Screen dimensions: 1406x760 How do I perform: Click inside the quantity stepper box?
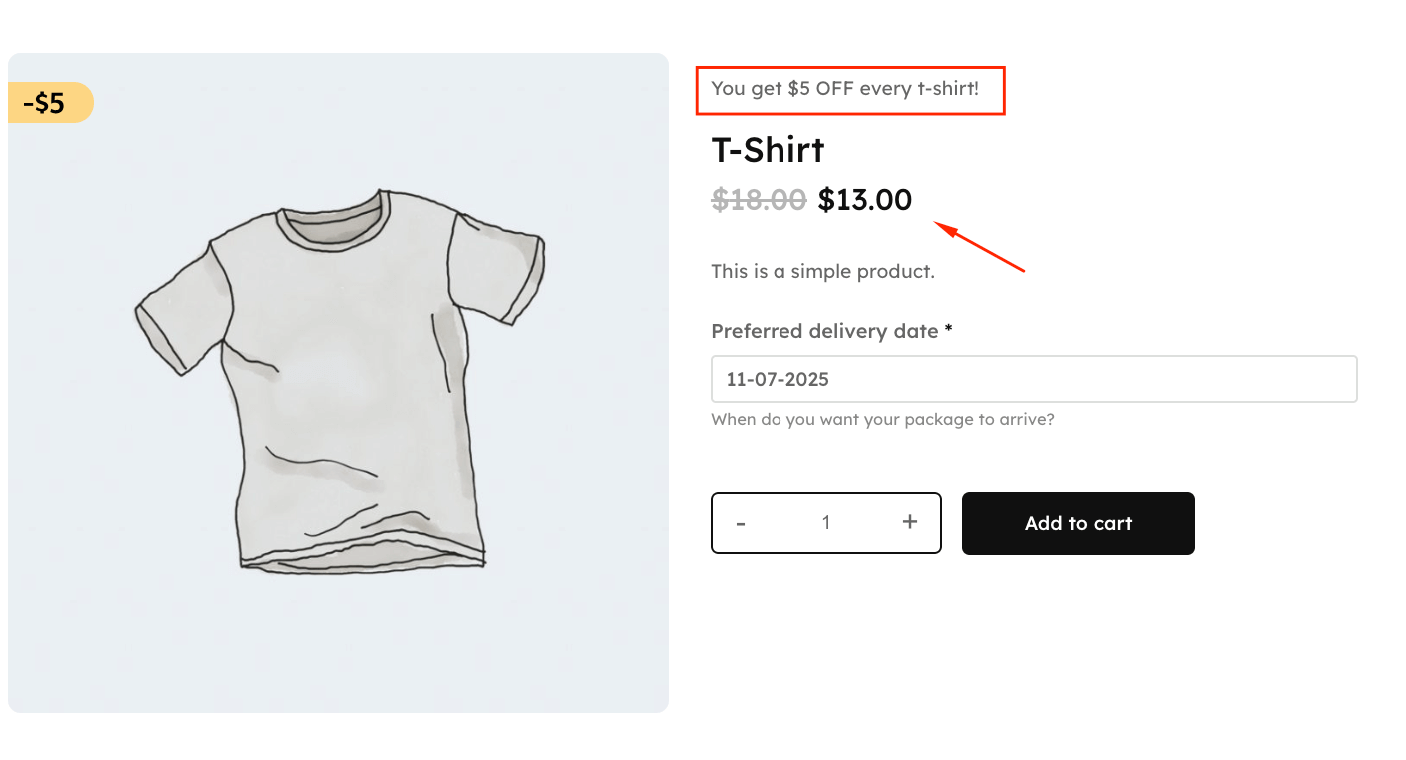coord(826,521)
